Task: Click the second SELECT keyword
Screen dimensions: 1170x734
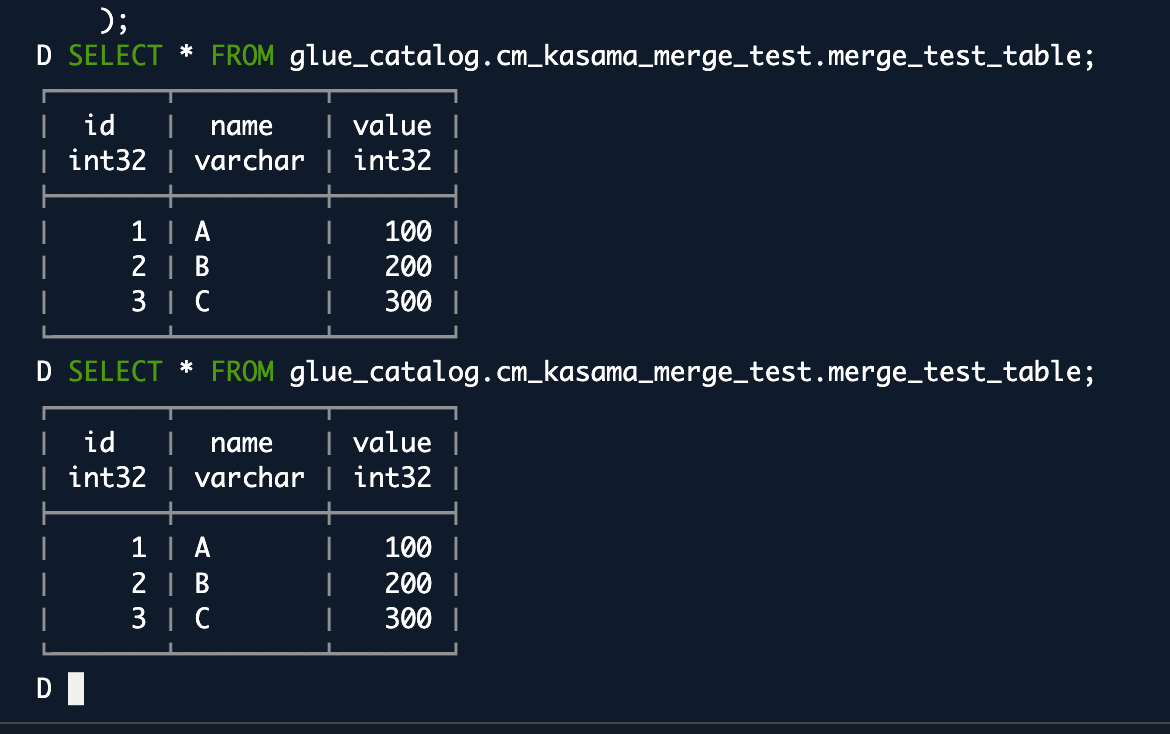Action: [116, 372]
